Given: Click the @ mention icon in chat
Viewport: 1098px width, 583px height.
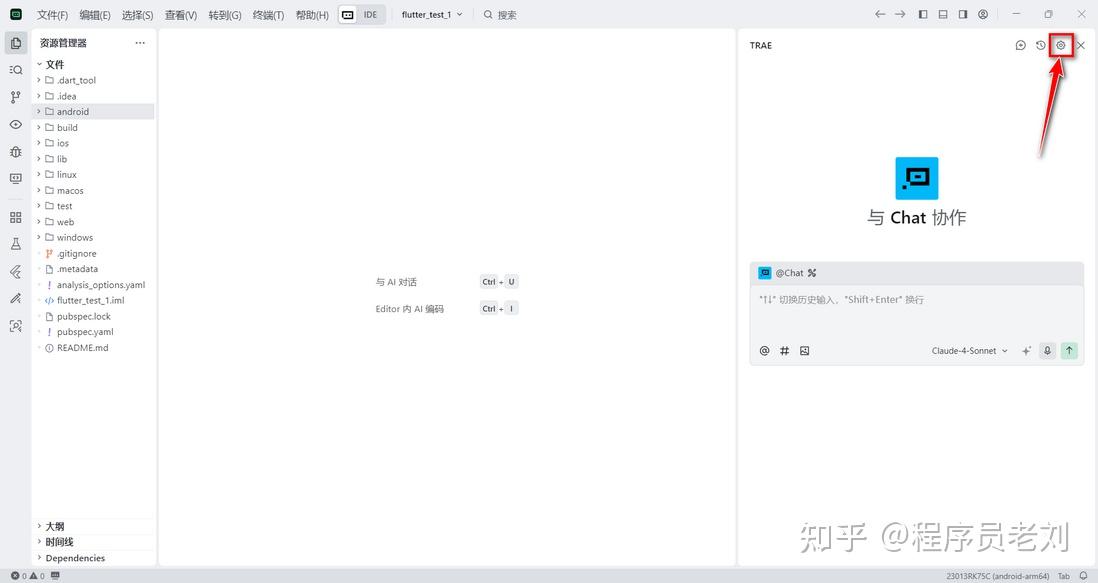Looking at the screenshot, I should tap(764, 350).
